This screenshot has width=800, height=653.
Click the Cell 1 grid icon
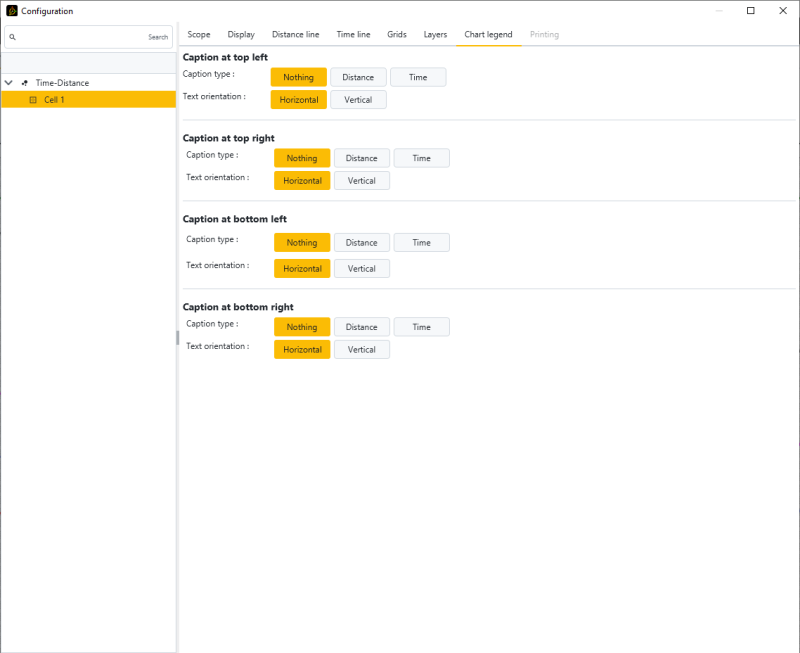32,100
